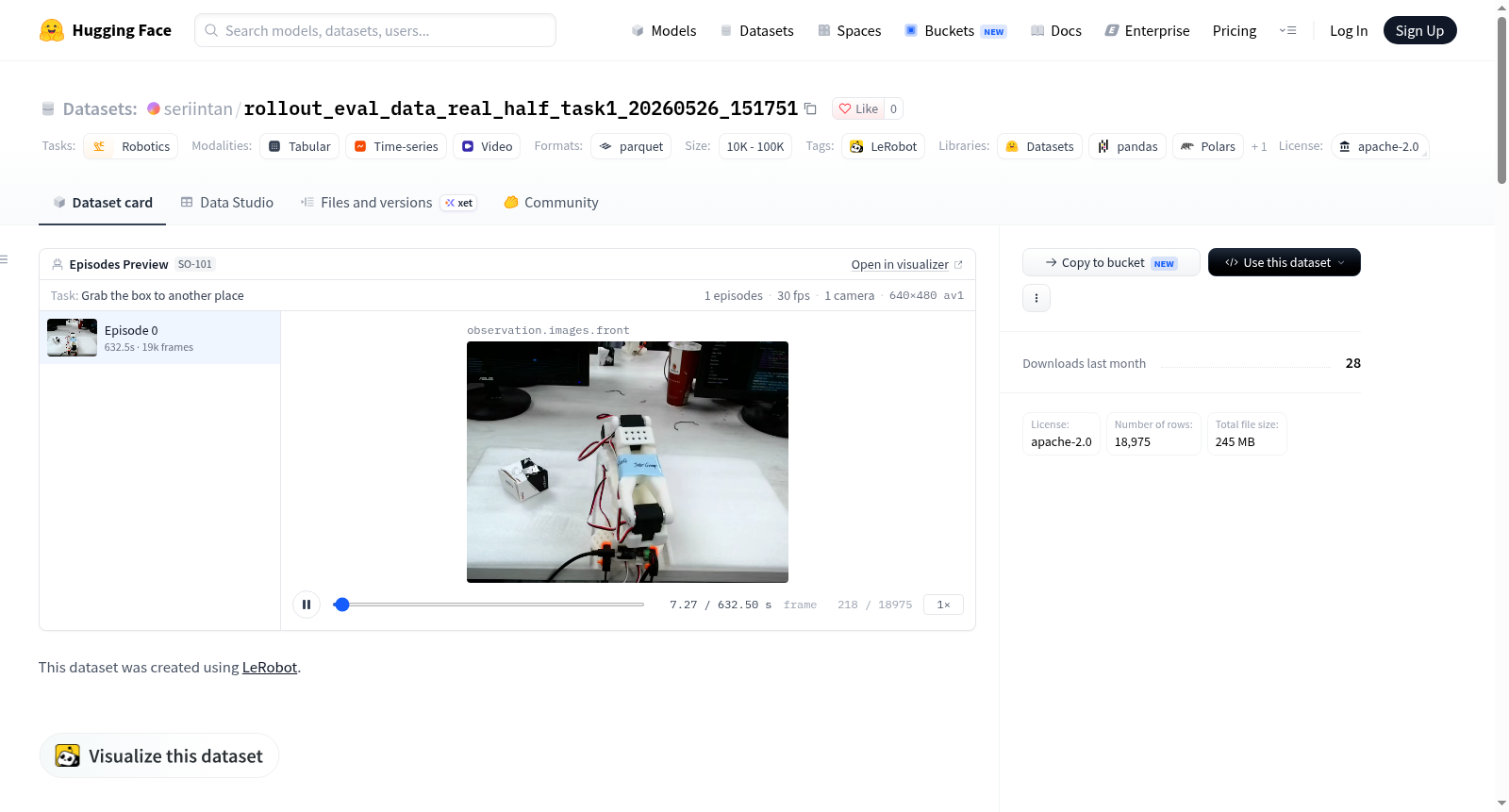The width and height of the screenshot is (1509, 812).
Task: Change playback speed from 1×
Action: tap(943, 605)
